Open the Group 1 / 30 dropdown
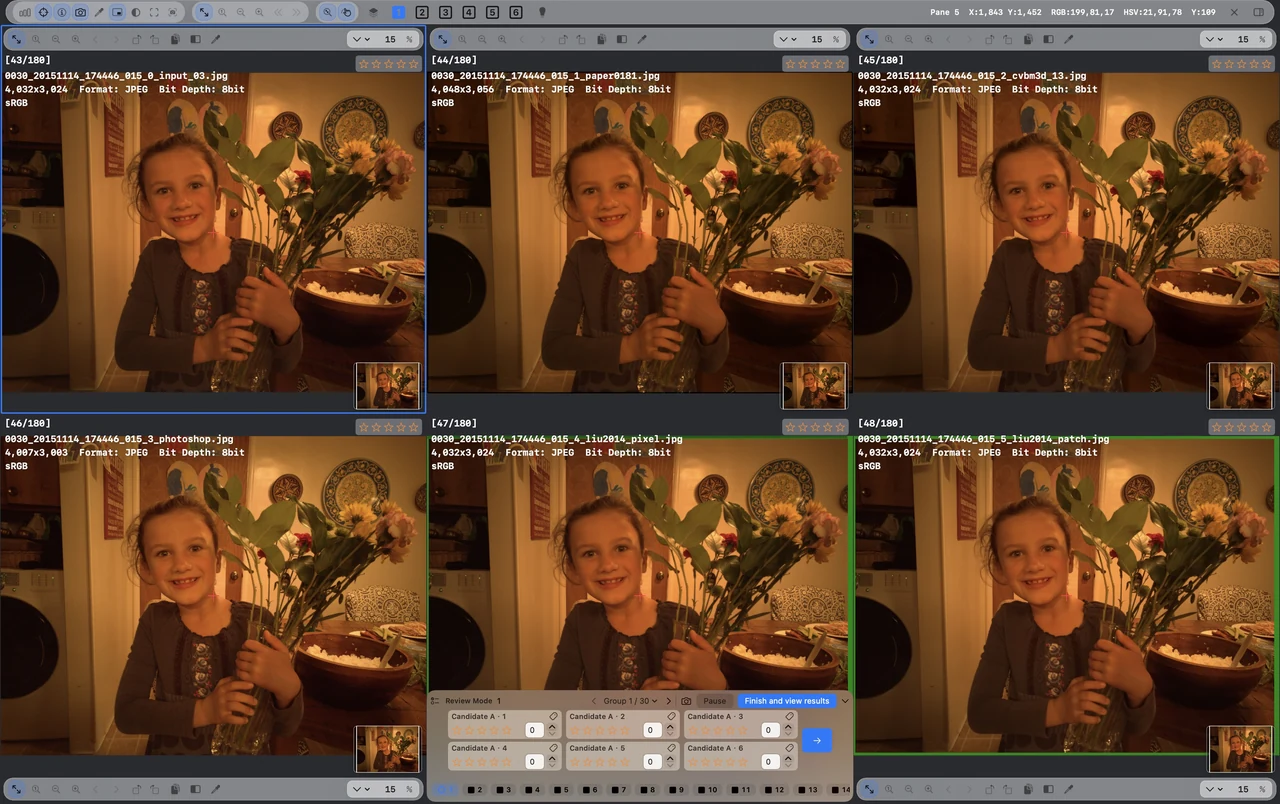Screen dimensions: 1280x804 pyautogui.click(x=631, y=701)
